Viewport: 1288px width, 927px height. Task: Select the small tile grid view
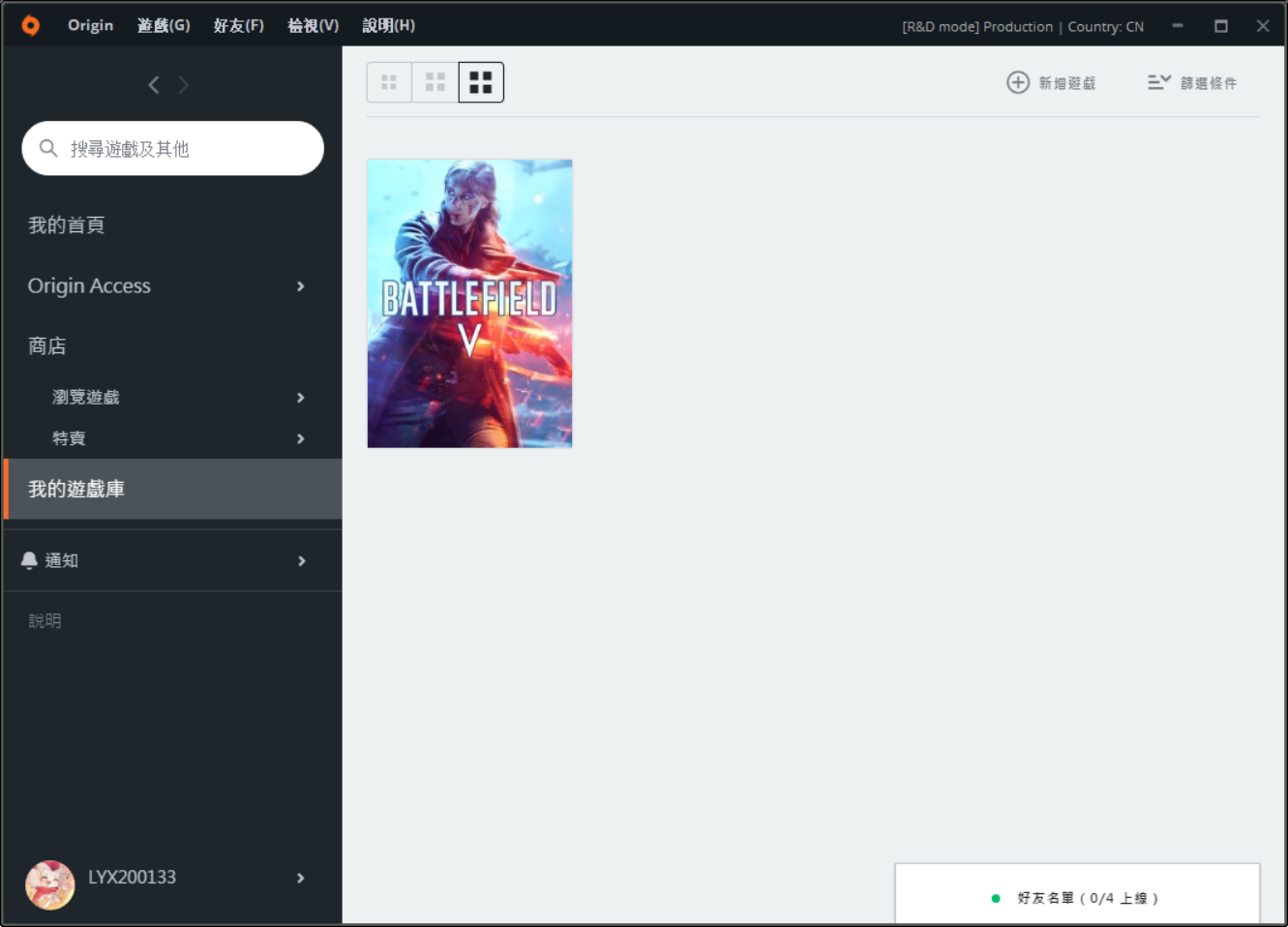[x=389, y=82]
